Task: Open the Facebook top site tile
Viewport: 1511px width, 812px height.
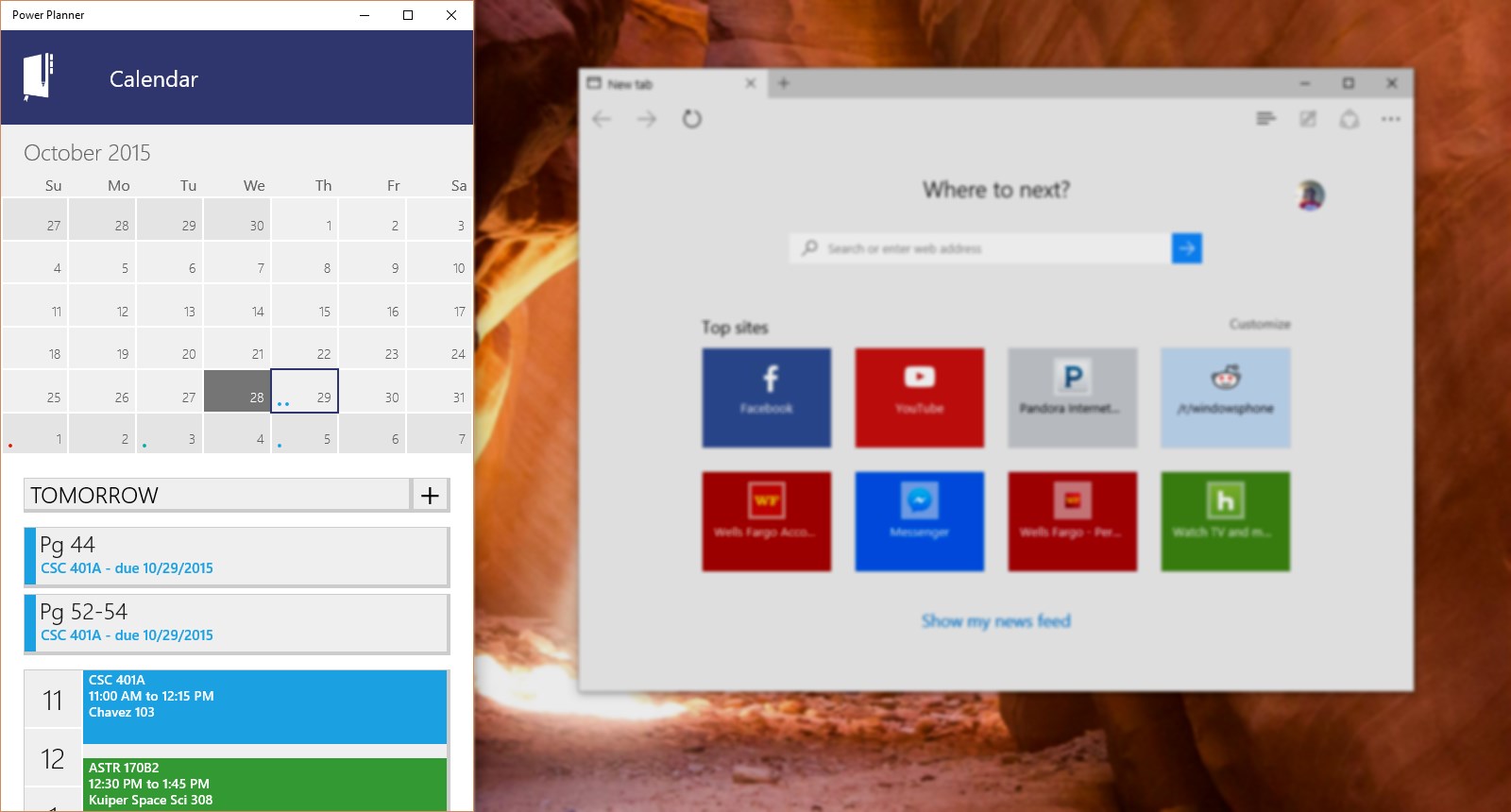Action: click(767, 398)
